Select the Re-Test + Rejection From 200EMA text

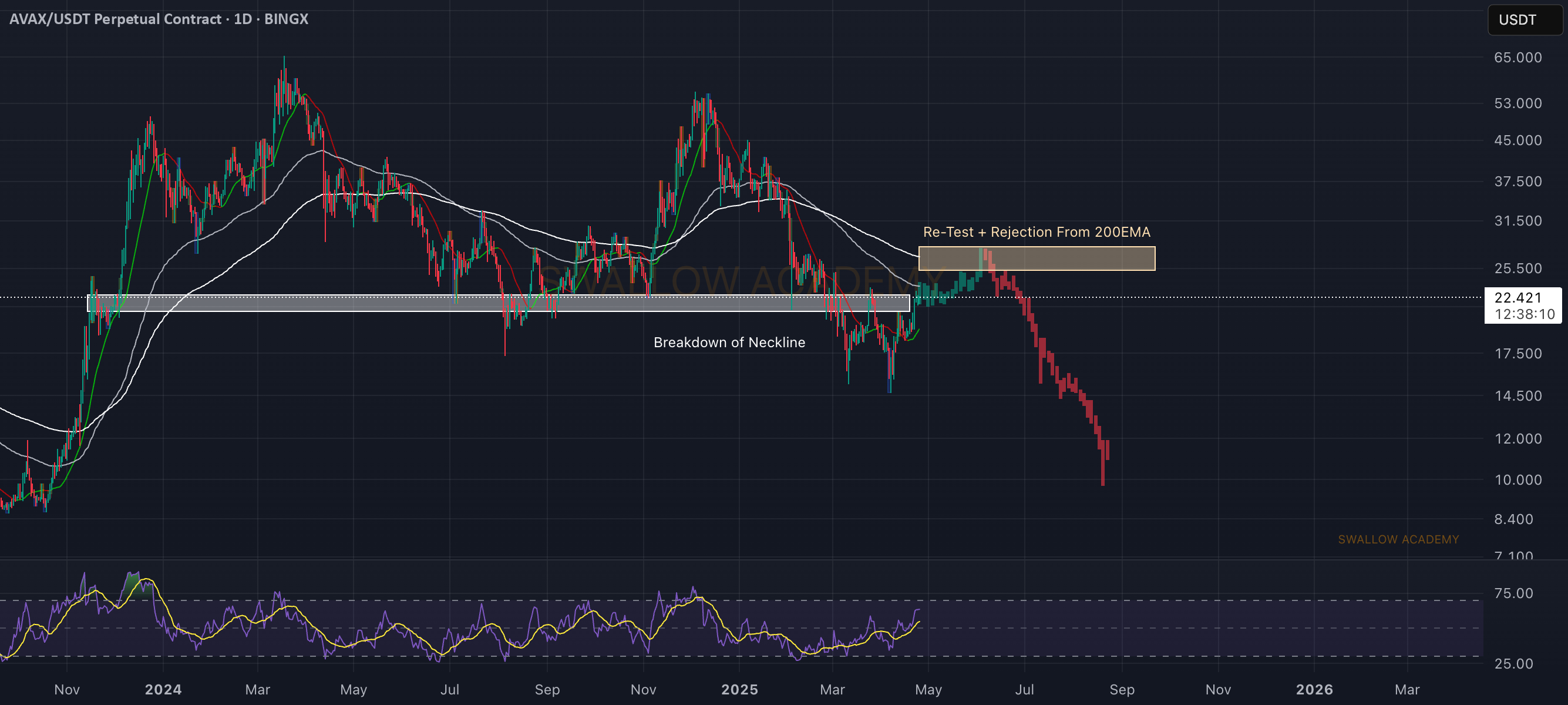pos(1037,232)
